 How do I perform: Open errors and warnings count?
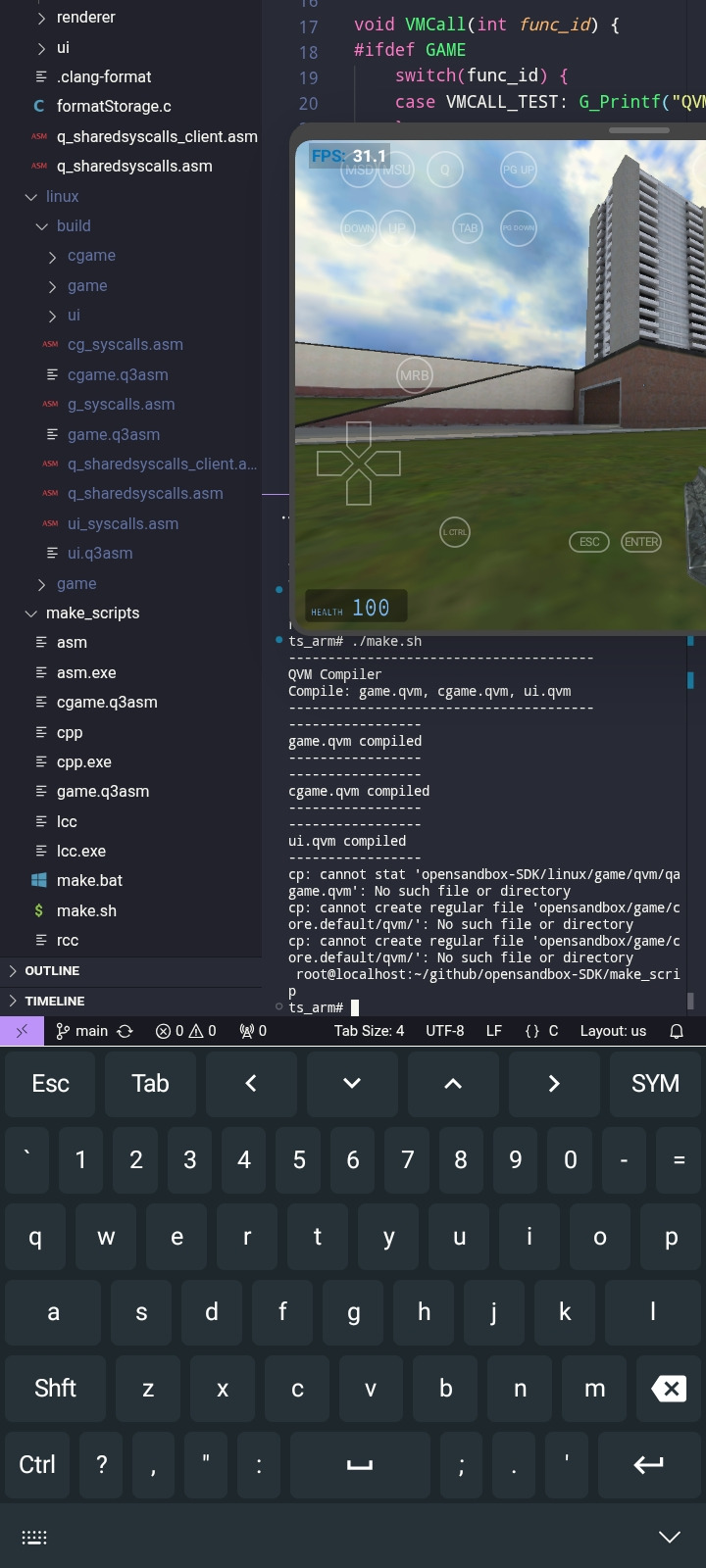coord(185,1031)
